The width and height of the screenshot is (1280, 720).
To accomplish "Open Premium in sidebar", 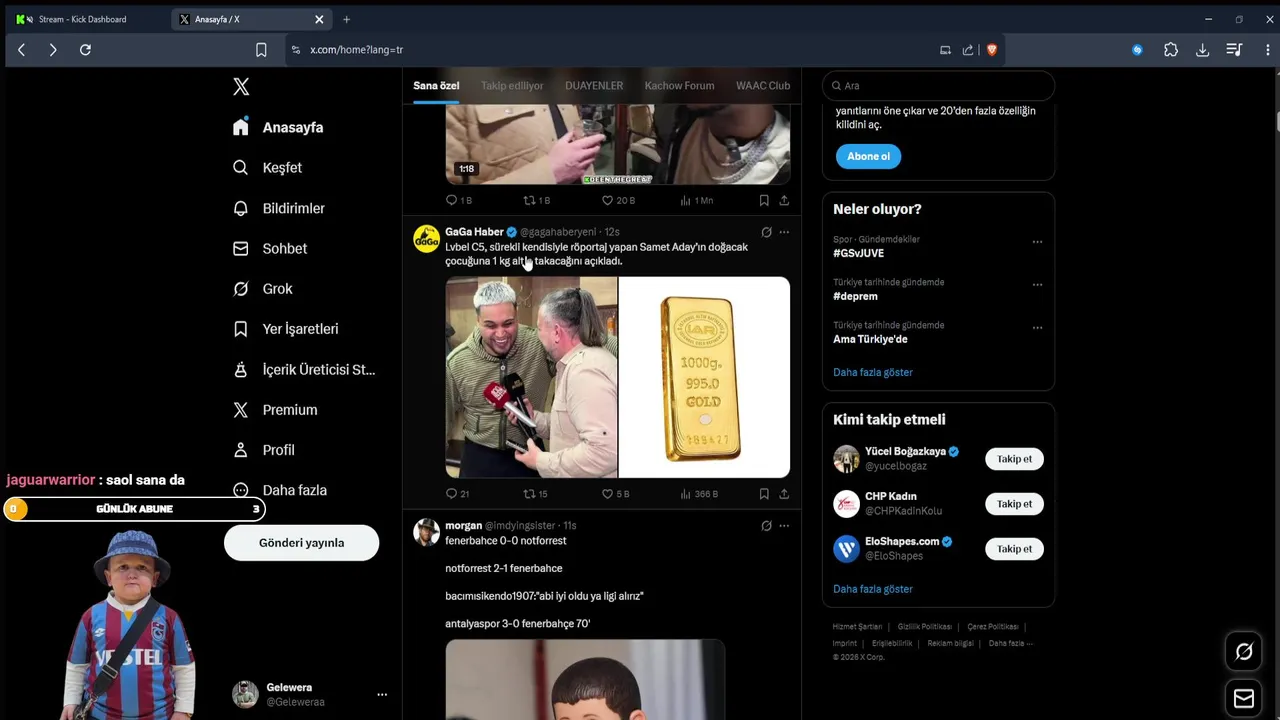I will tap(275, 410).
